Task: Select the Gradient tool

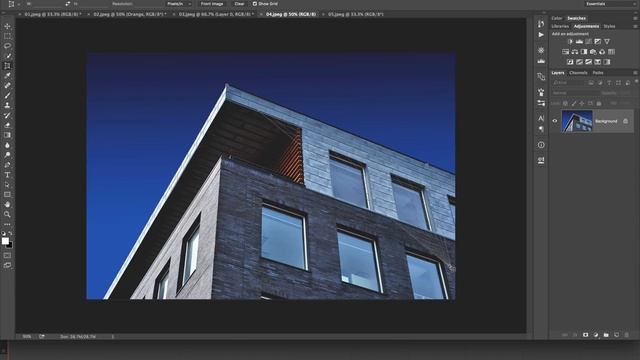Action: tap(7, 135)
